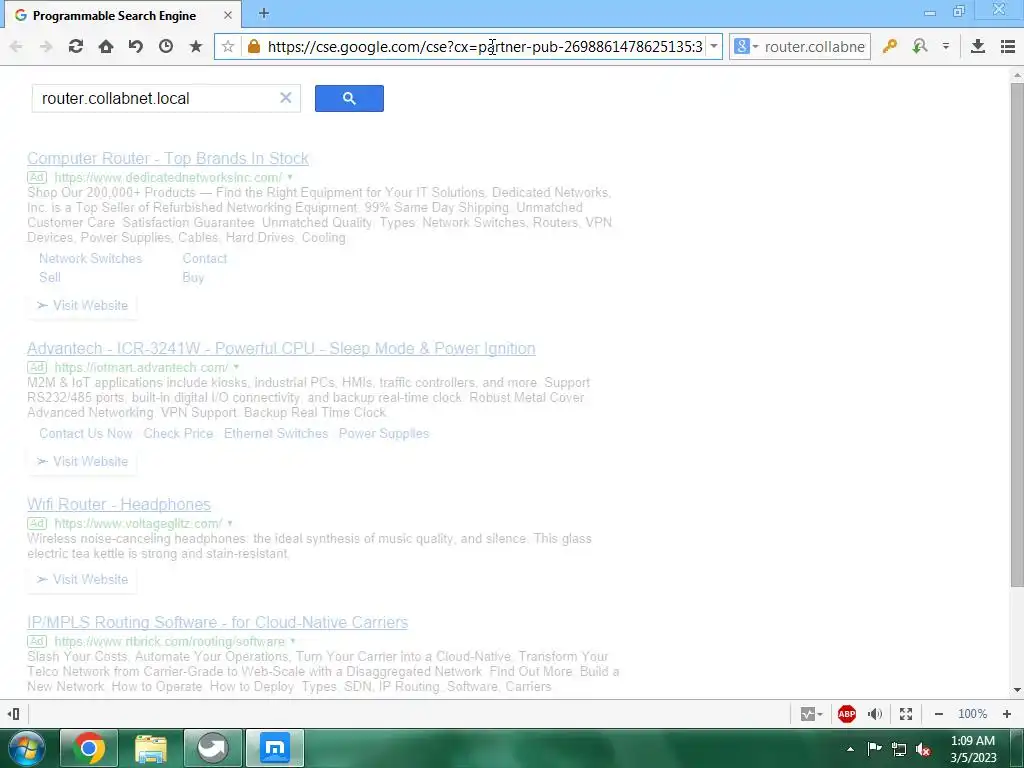Click the undo closed tab icon

(136, 46)
